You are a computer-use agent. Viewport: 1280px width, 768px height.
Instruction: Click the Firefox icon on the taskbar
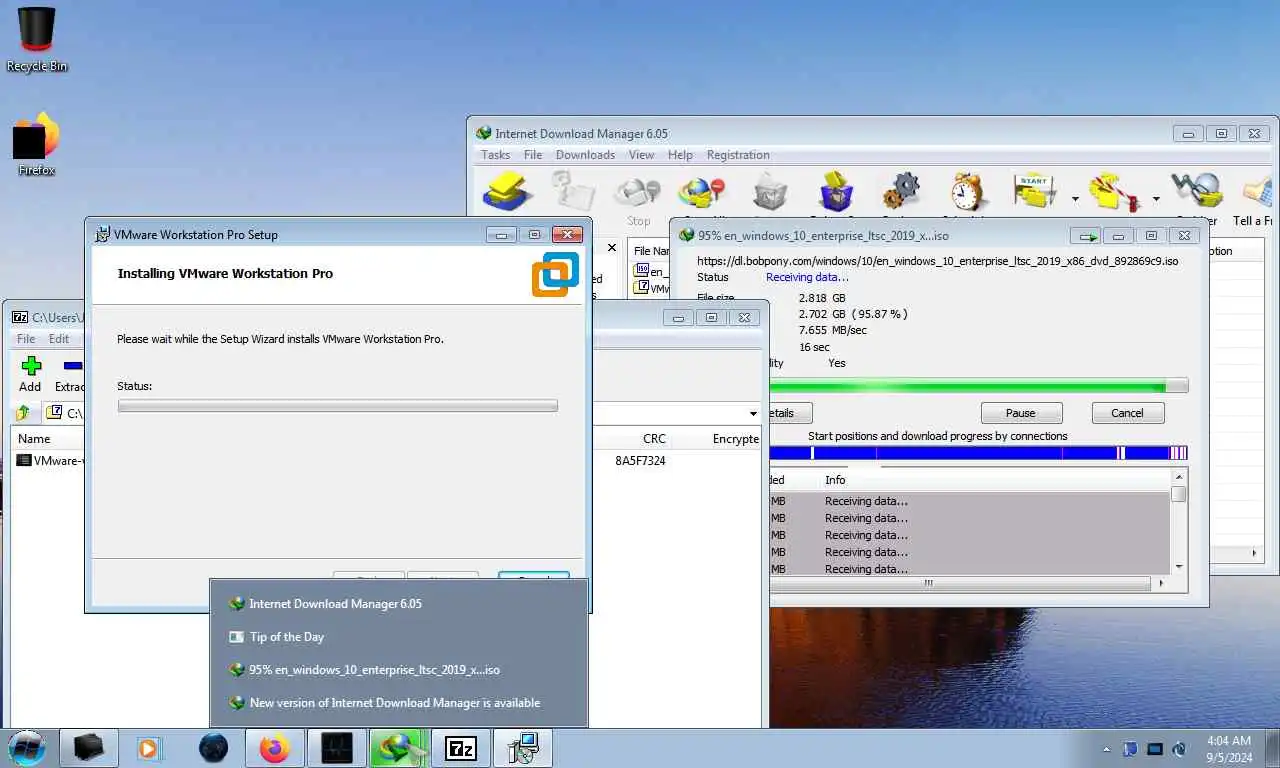tap(273, 748)
